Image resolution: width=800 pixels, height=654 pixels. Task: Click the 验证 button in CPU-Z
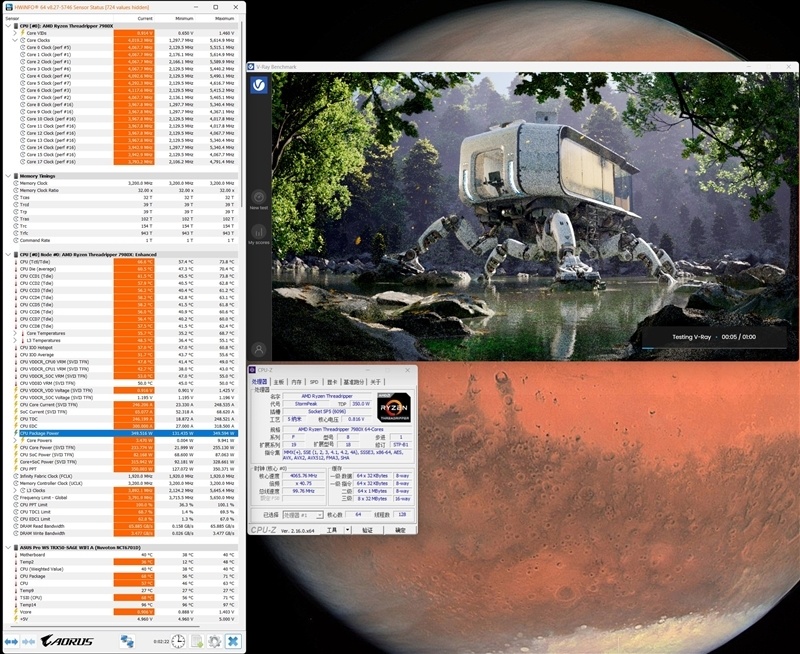pyautogui.click(x=367, y=530)
